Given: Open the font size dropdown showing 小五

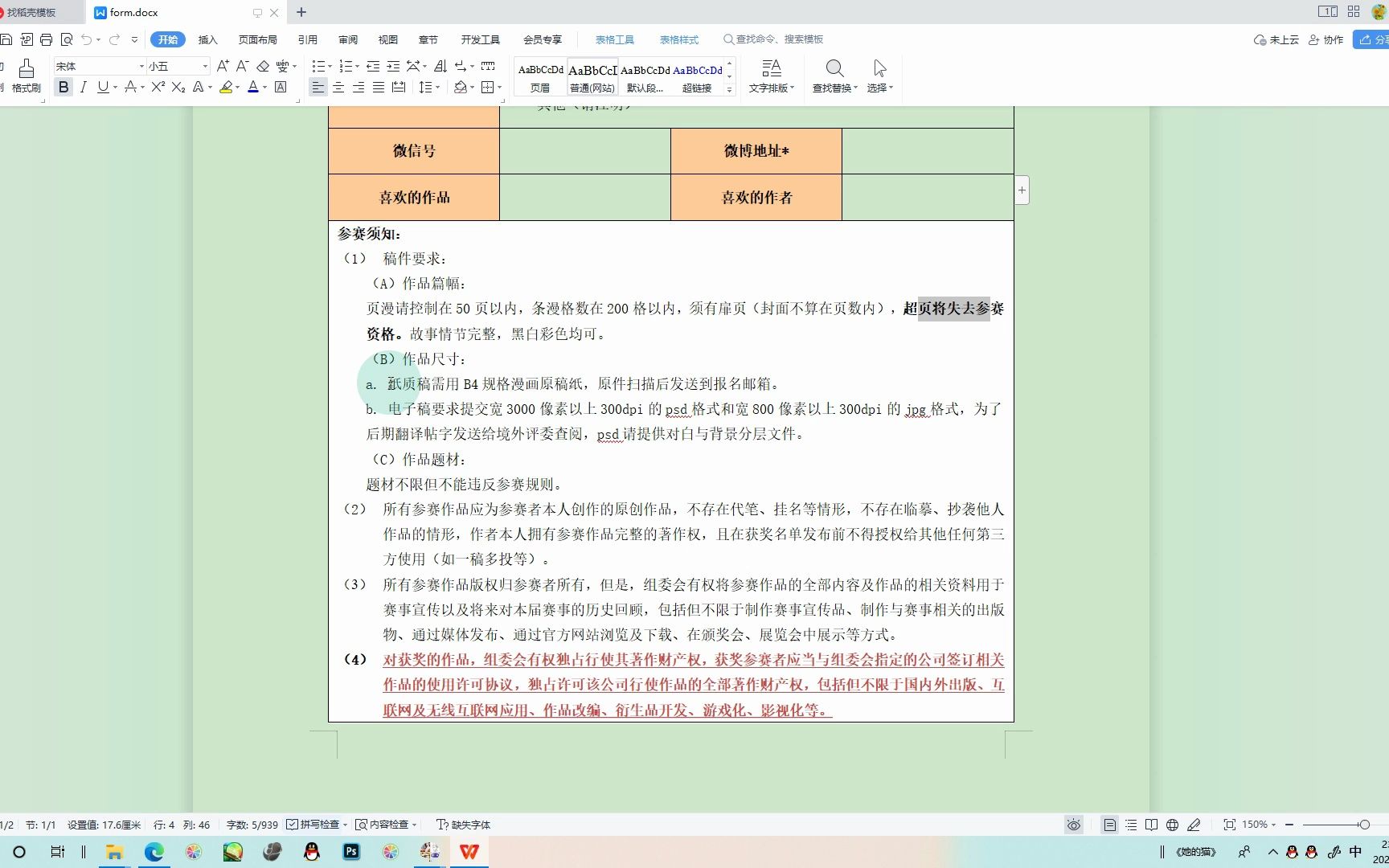Looking at the screenshot, I should 205,66.
